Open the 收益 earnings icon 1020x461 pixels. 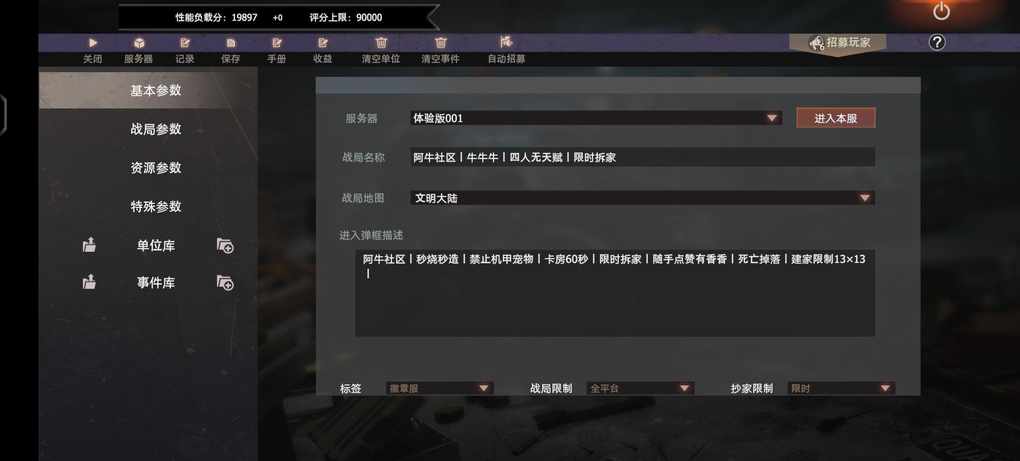point(323,43)
